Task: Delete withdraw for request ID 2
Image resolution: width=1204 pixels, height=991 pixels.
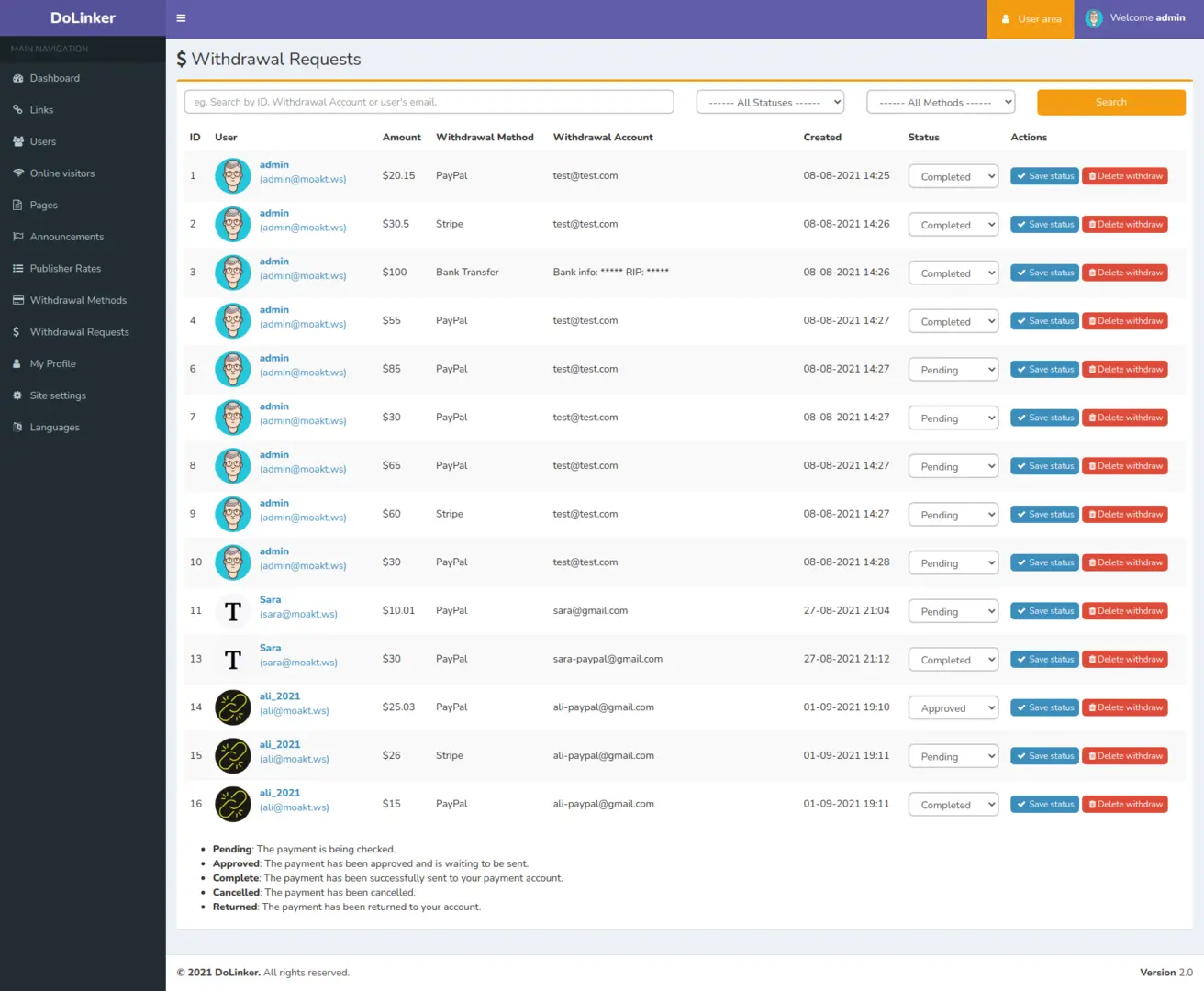Action: point(1125,225)
